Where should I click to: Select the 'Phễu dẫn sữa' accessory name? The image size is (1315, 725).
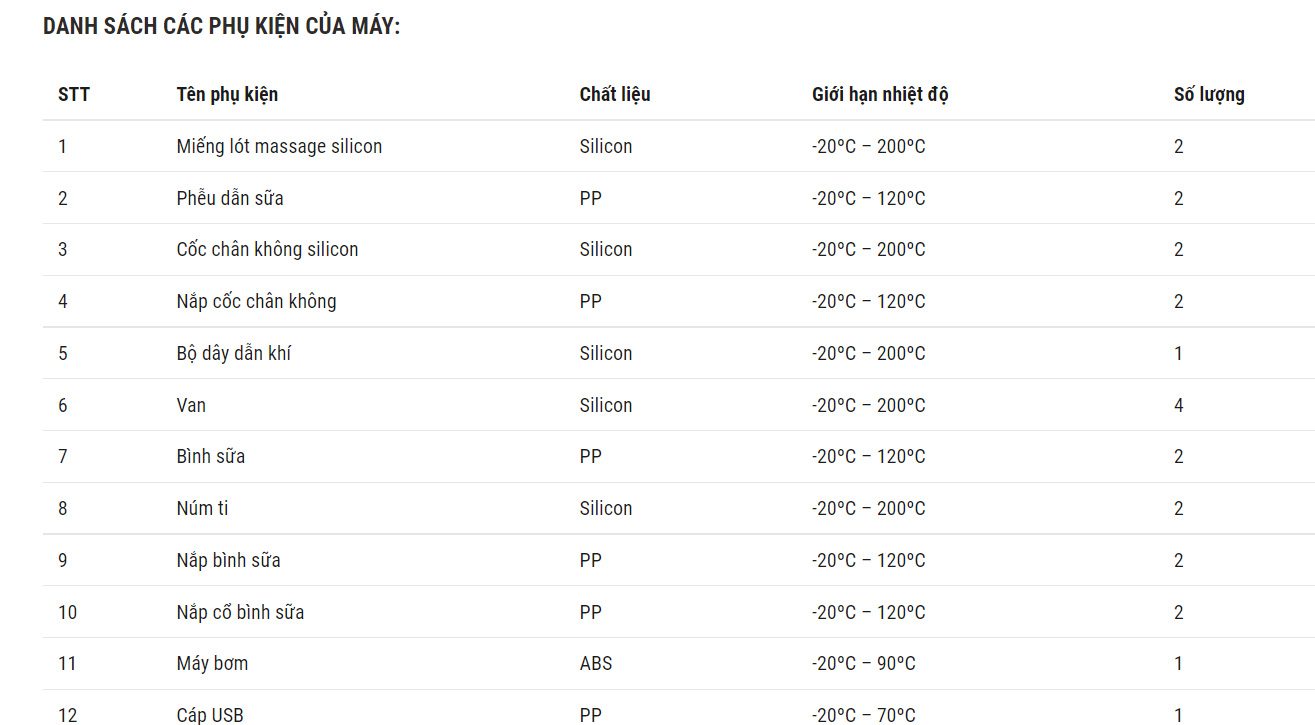(x=230, y=199)
